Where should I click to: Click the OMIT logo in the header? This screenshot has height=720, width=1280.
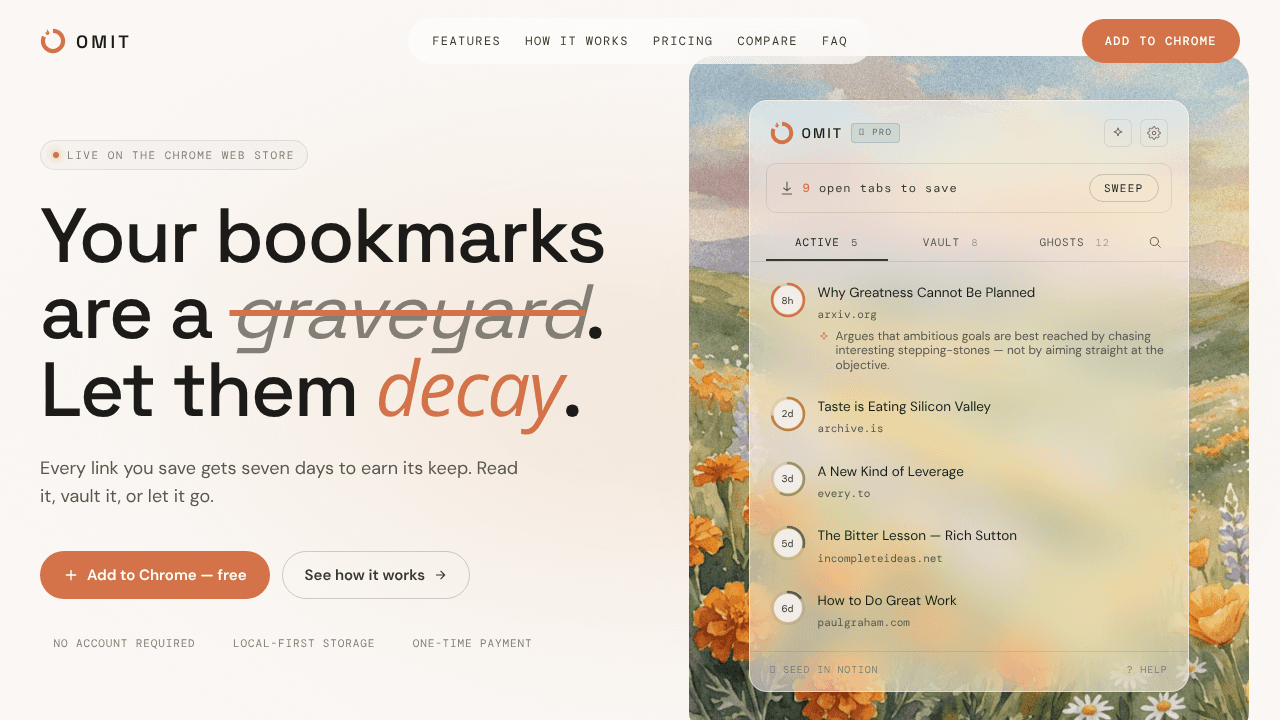[x=85, y=41]
